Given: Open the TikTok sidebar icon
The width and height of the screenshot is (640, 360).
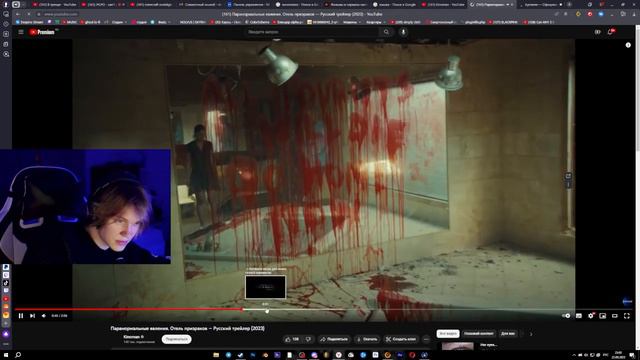Looking at the screenshot, I should click(x=6, y=282).
